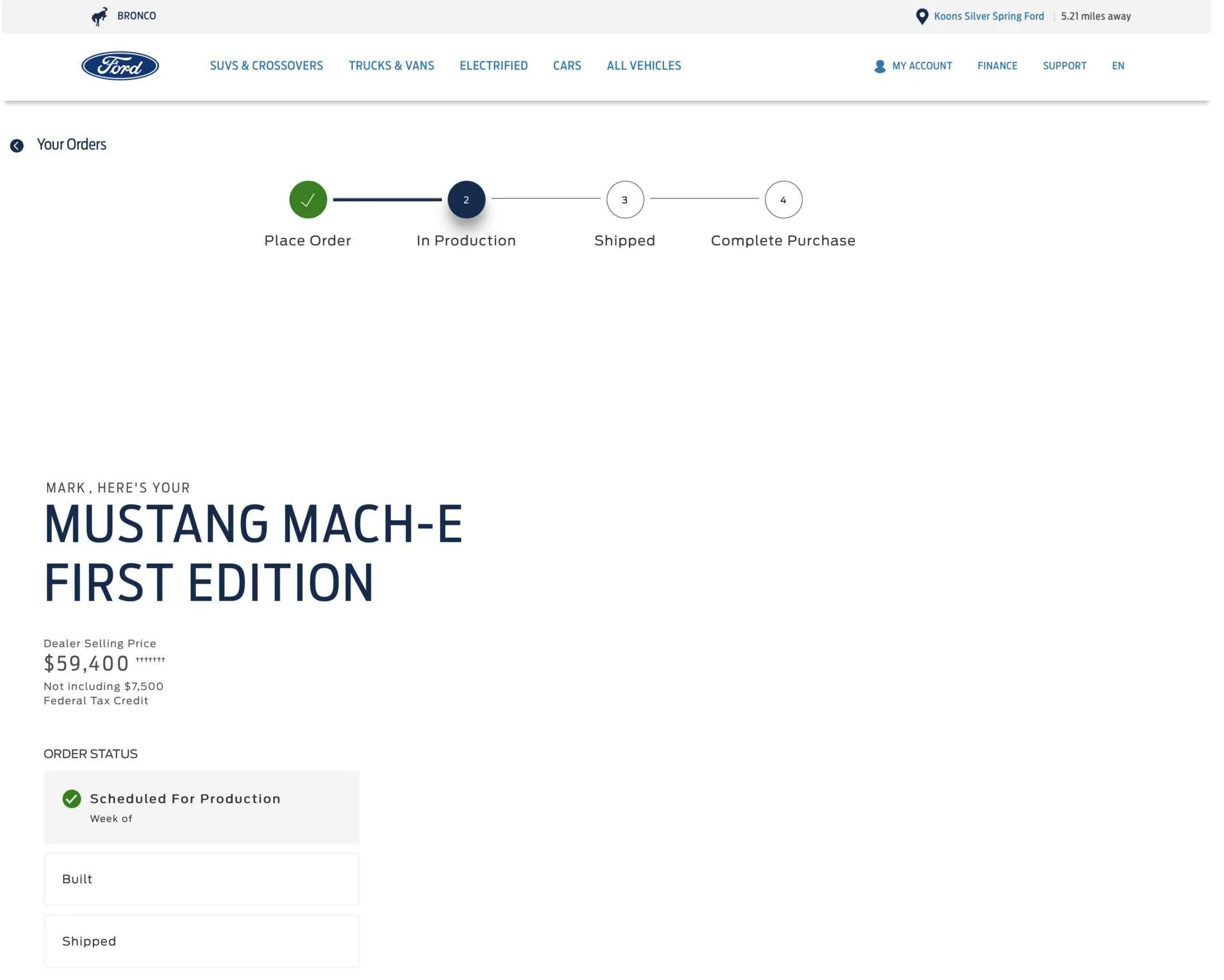Click the price footnote dagger symbols

tap(150, 659)
